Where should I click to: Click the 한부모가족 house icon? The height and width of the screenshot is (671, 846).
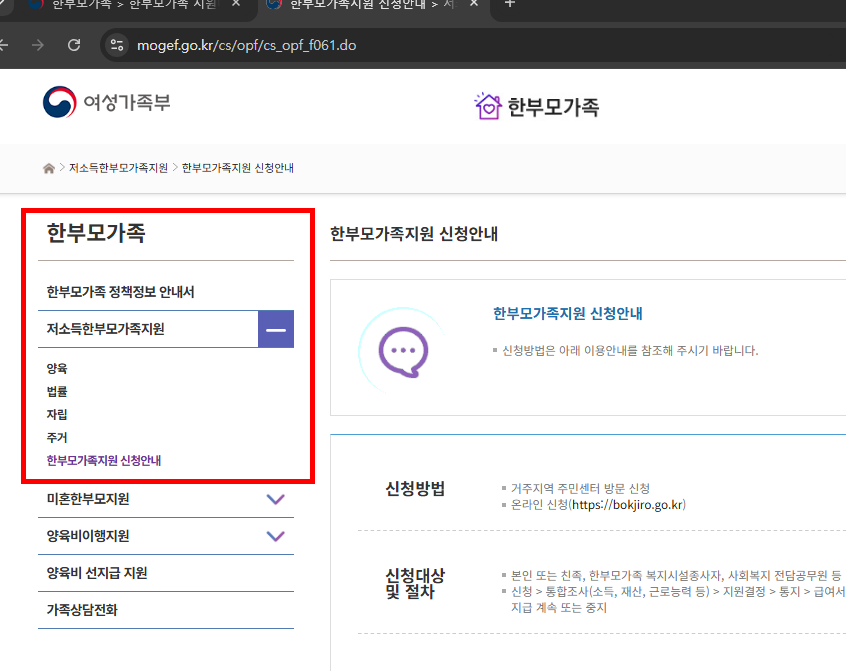[x=487, y=104]
